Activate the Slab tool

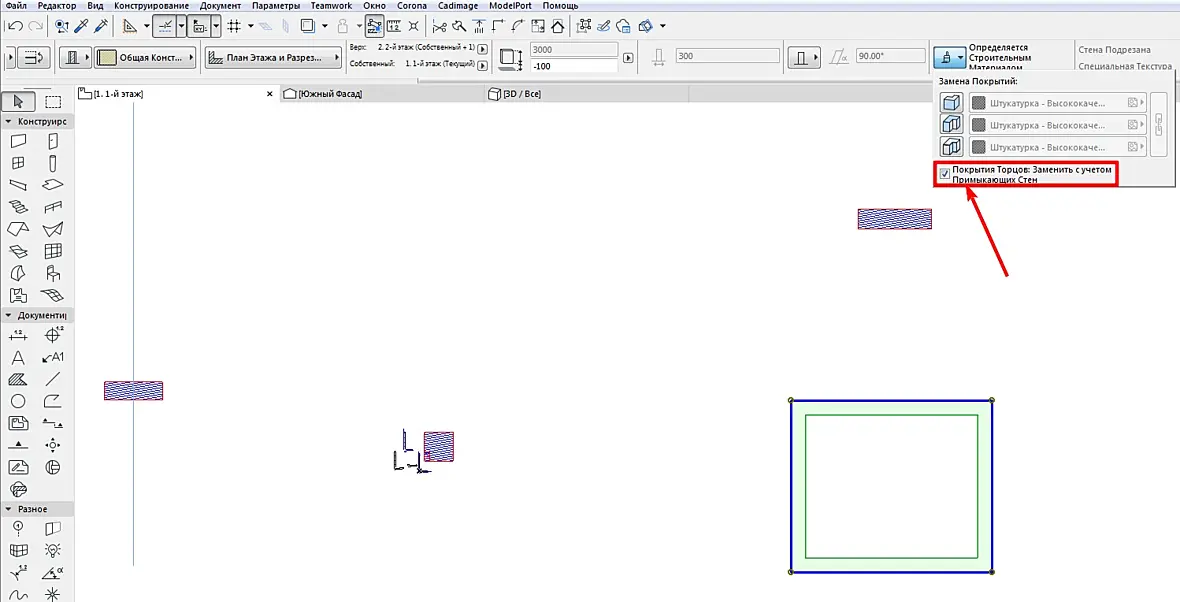(53, 184)
